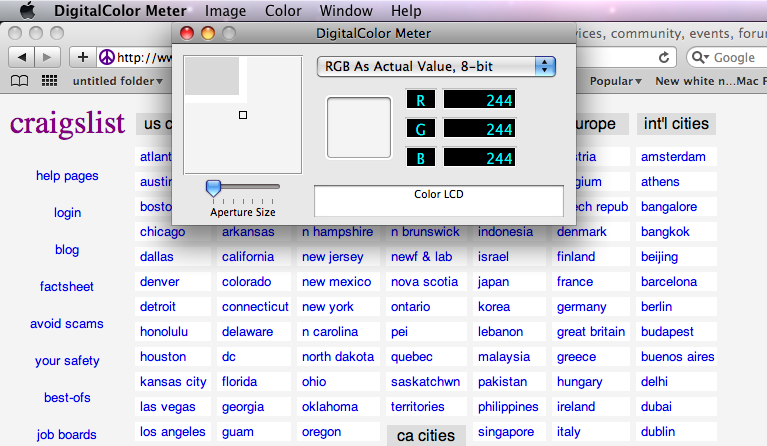Open the nova scotia link
Viewport: 767px width, 446px height.
click(x=425, y=282)
